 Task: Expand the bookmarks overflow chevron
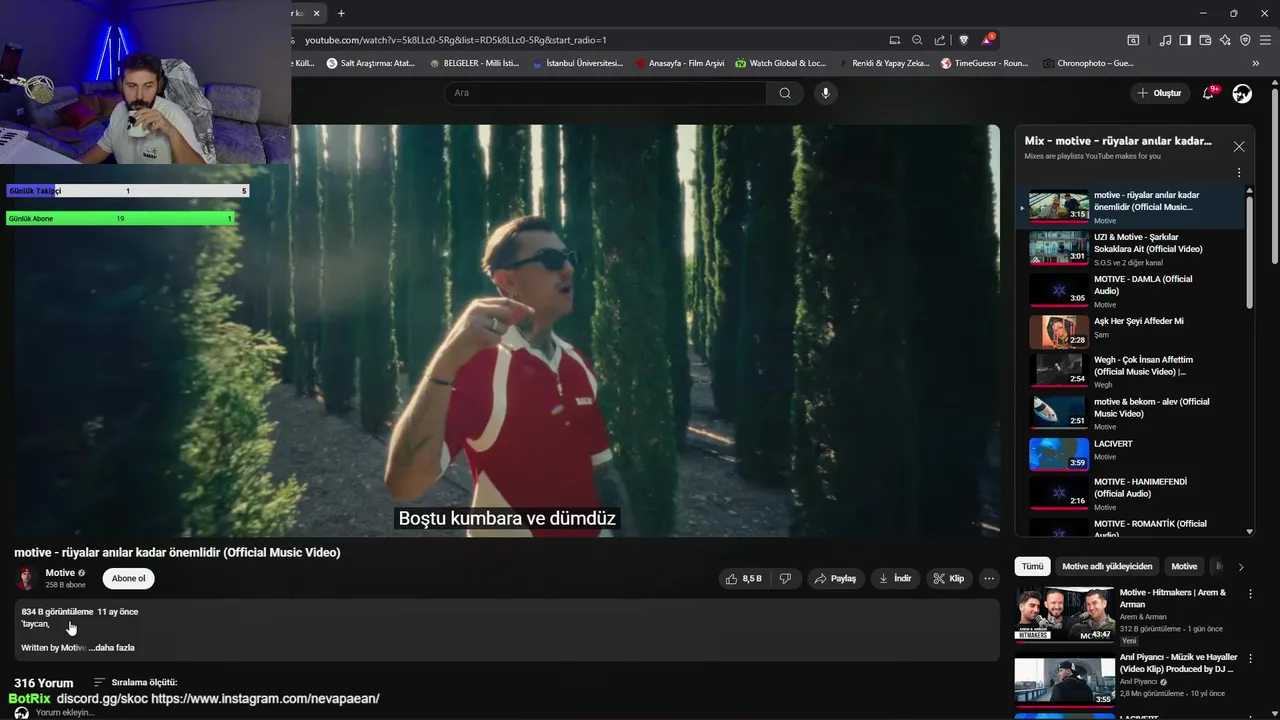click(x=1256, y=63)
